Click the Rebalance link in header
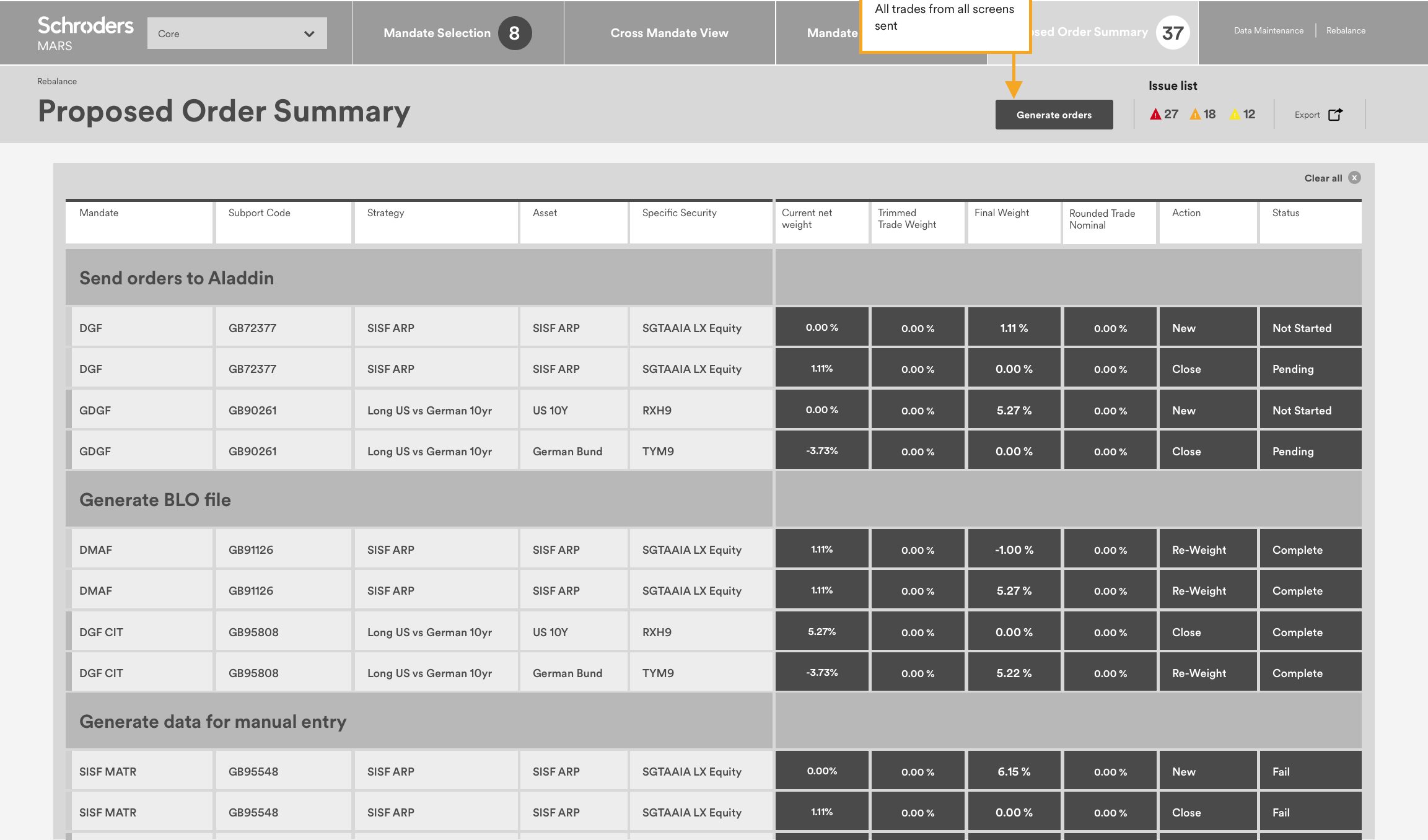Viewport: 1428px width, 840px height. 1346,30
